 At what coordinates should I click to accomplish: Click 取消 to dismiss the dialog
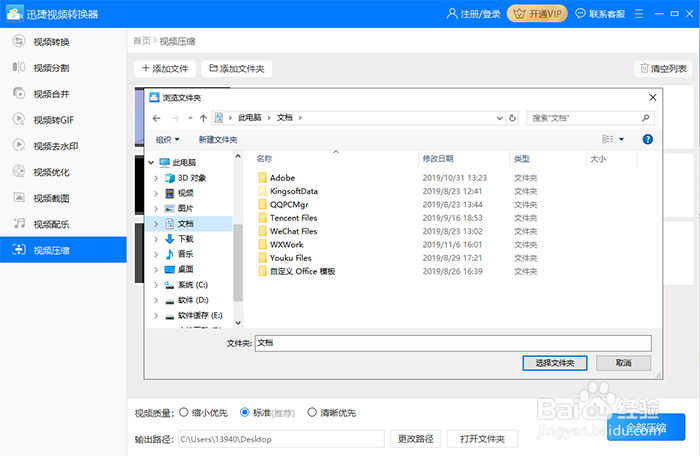[x=623, y=363]
